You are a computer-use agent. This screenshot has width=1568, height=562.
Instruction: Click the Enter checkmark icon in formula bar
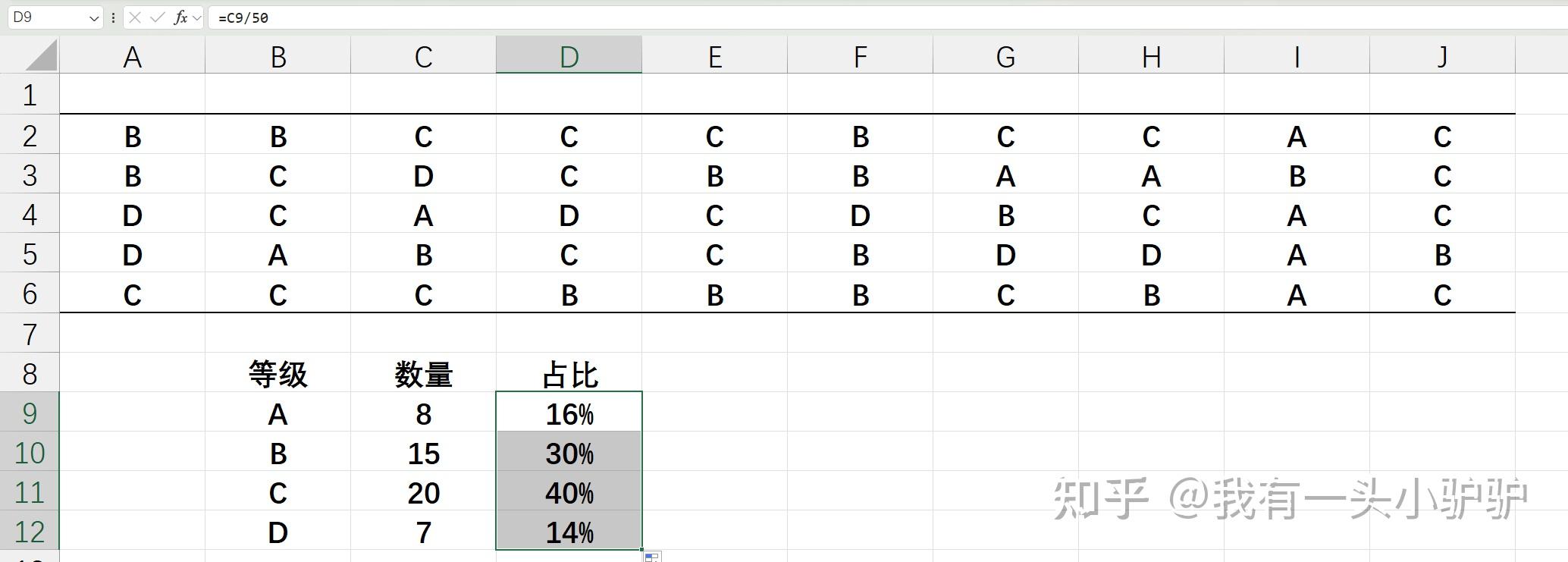click(158, 17)
